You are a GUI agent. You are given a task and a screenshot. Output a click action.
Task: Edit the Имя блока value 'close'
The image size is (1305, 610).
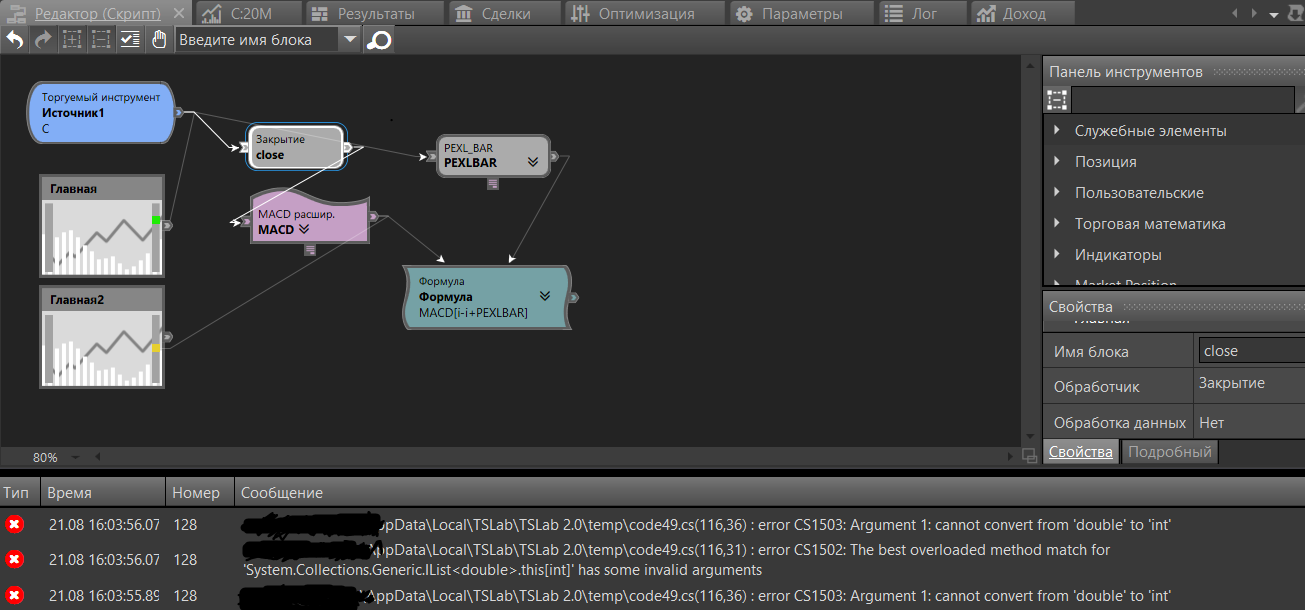coord(1251,351)
